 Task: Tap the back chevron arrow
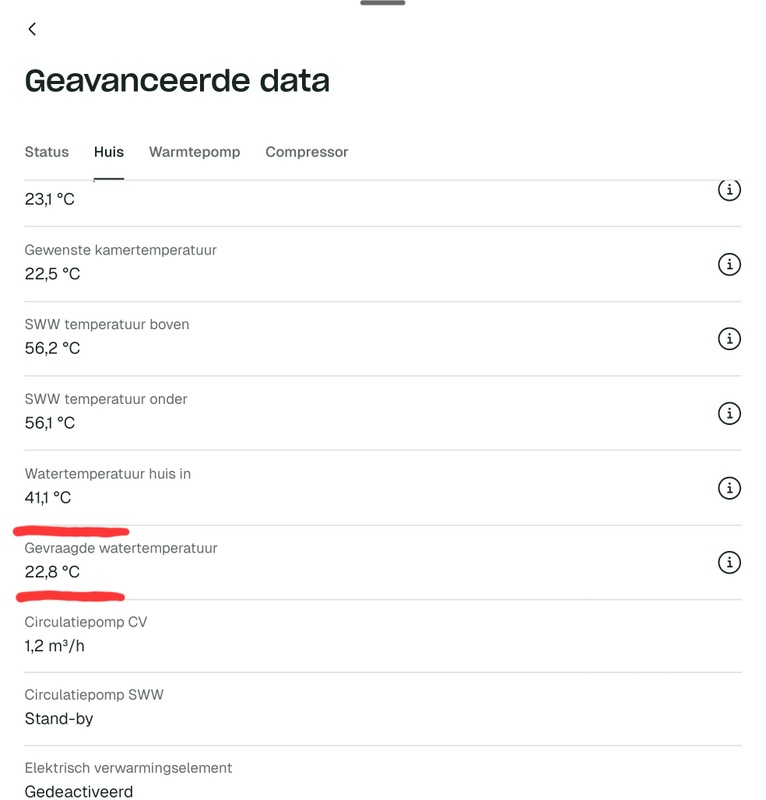click(30, 31)
